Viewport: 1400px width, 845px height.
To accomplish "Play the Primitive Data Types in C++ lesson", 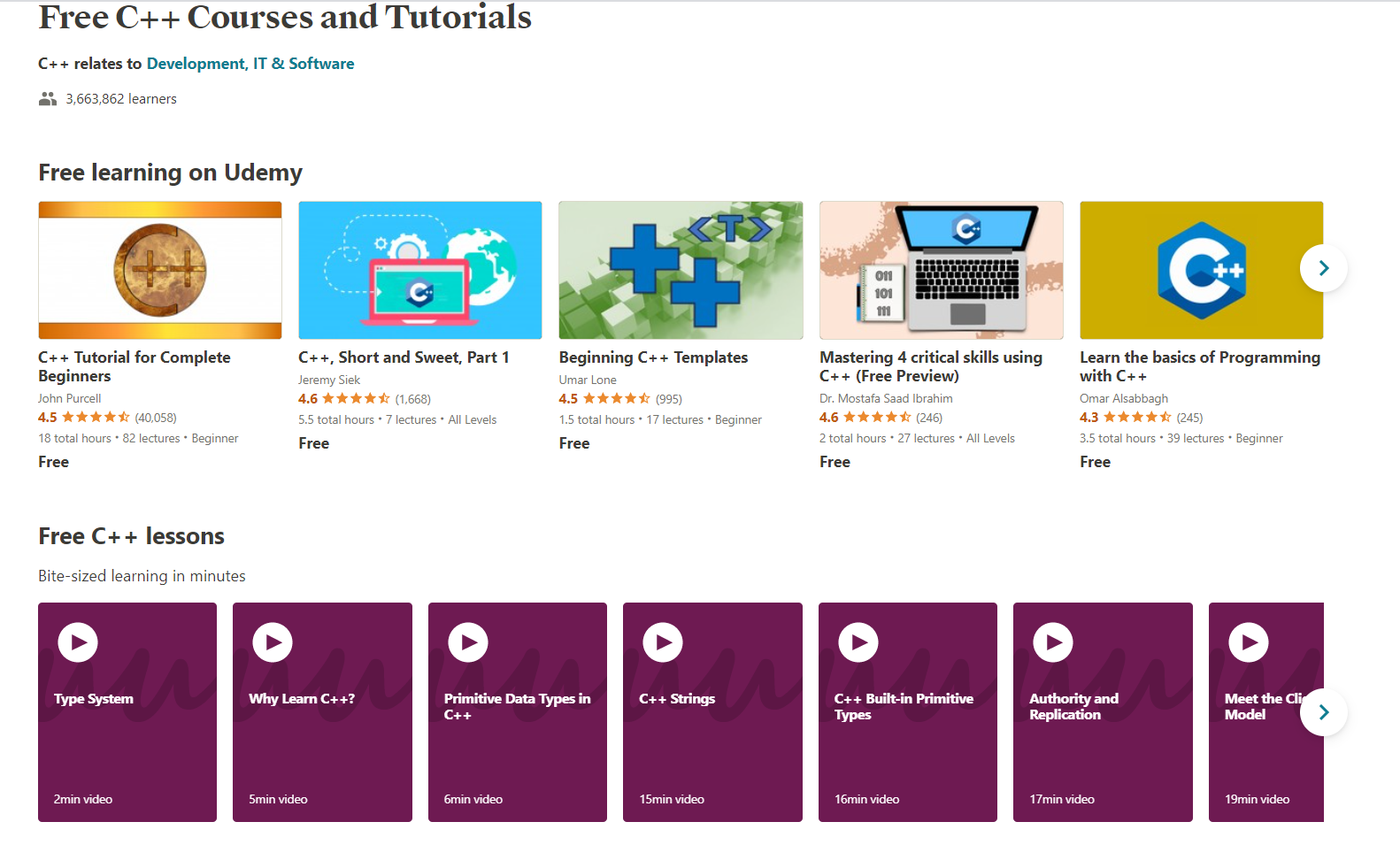I will [x=468, y=642].
